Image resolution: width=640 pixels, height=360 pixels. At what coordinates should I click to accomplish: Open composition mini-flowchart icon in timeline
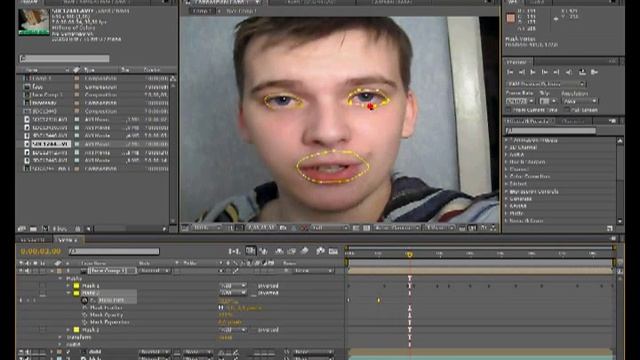(x=234, y=251)
